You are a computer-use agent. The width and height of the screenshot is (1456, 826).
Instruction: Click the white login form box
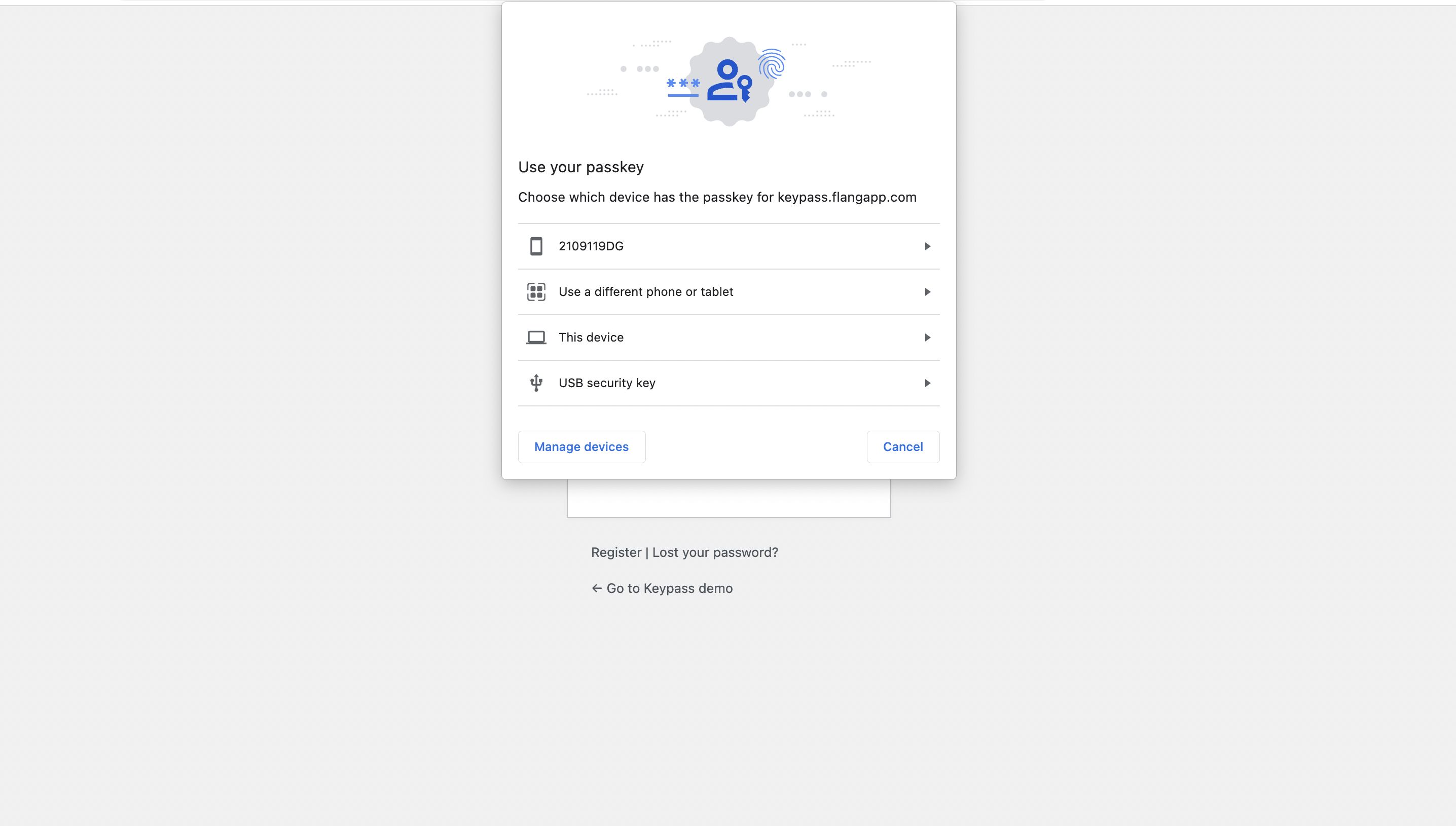729,498
